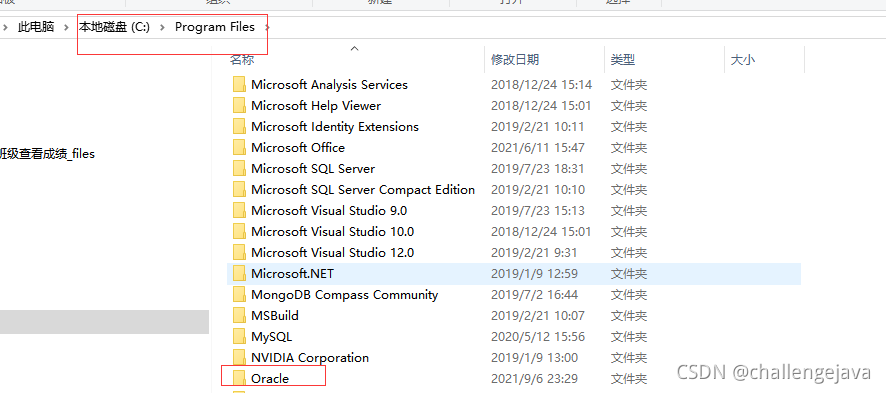Screen dimensions: 886x393
Task: Click the MySQL folder name
Action: (x=272, y=337)
